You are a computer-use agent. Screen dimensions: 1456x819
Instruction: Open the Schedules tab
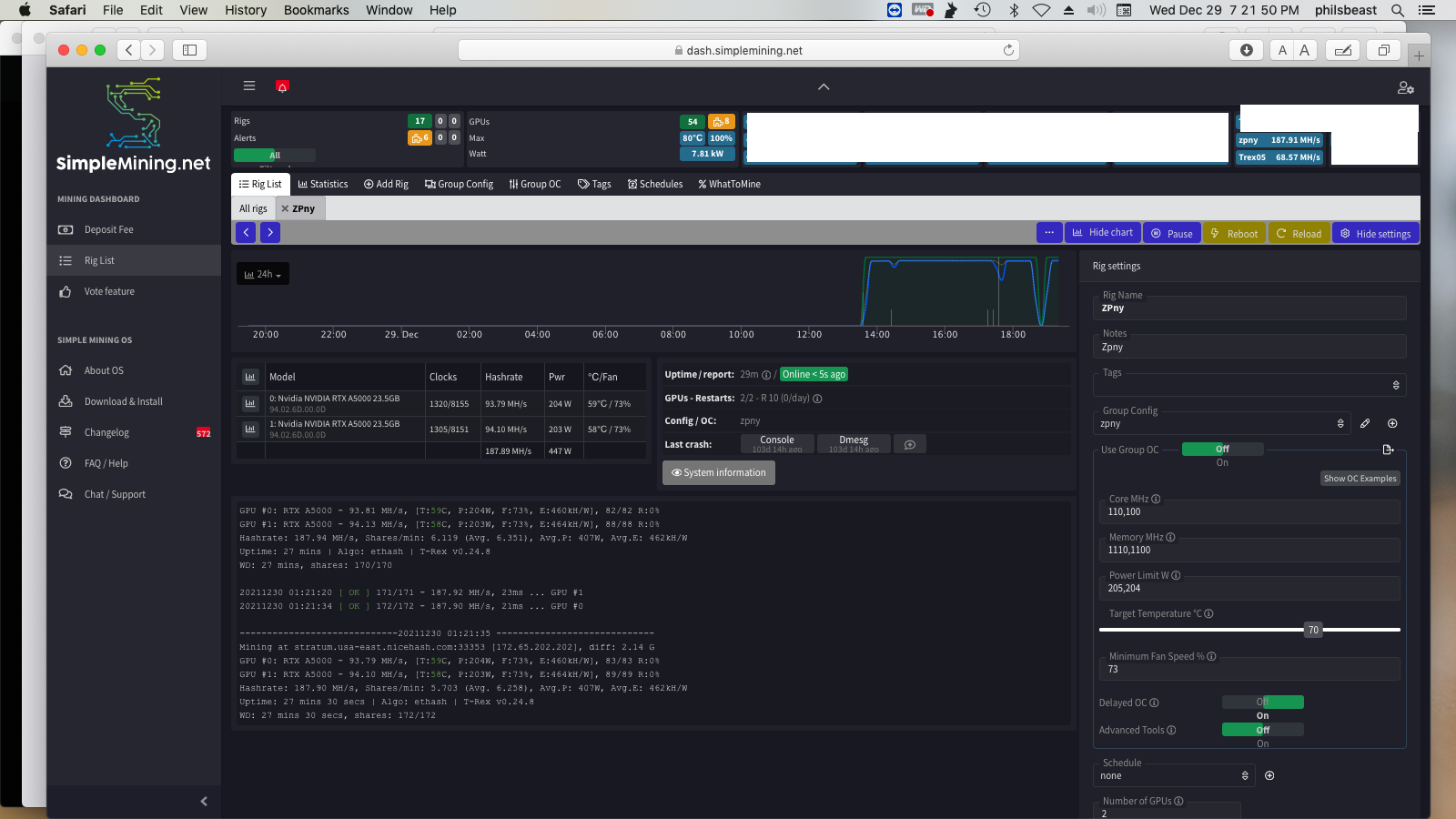tap(655, 184)
